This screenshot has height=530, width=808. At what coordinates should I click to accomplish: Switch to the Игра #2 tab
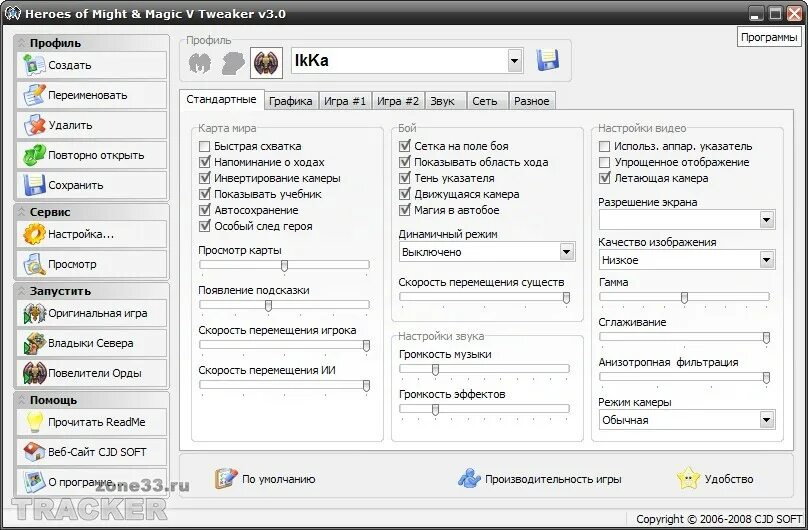398,101
